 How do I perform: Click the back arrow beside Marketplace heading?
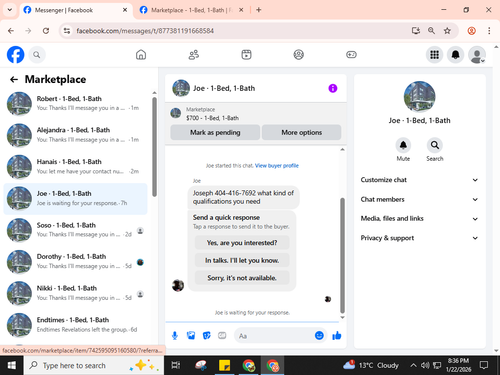pos(14,79)
